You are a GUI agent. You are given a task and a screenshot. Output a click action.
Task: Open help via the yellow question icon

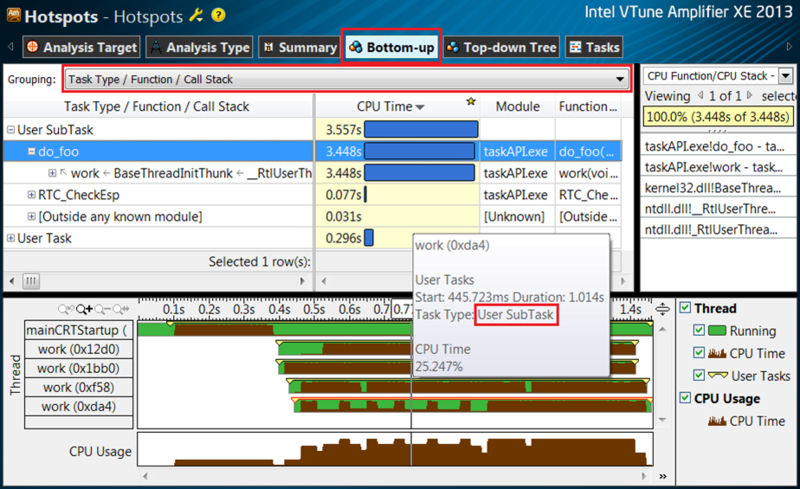pyautogui.click(x=218, y=15)
